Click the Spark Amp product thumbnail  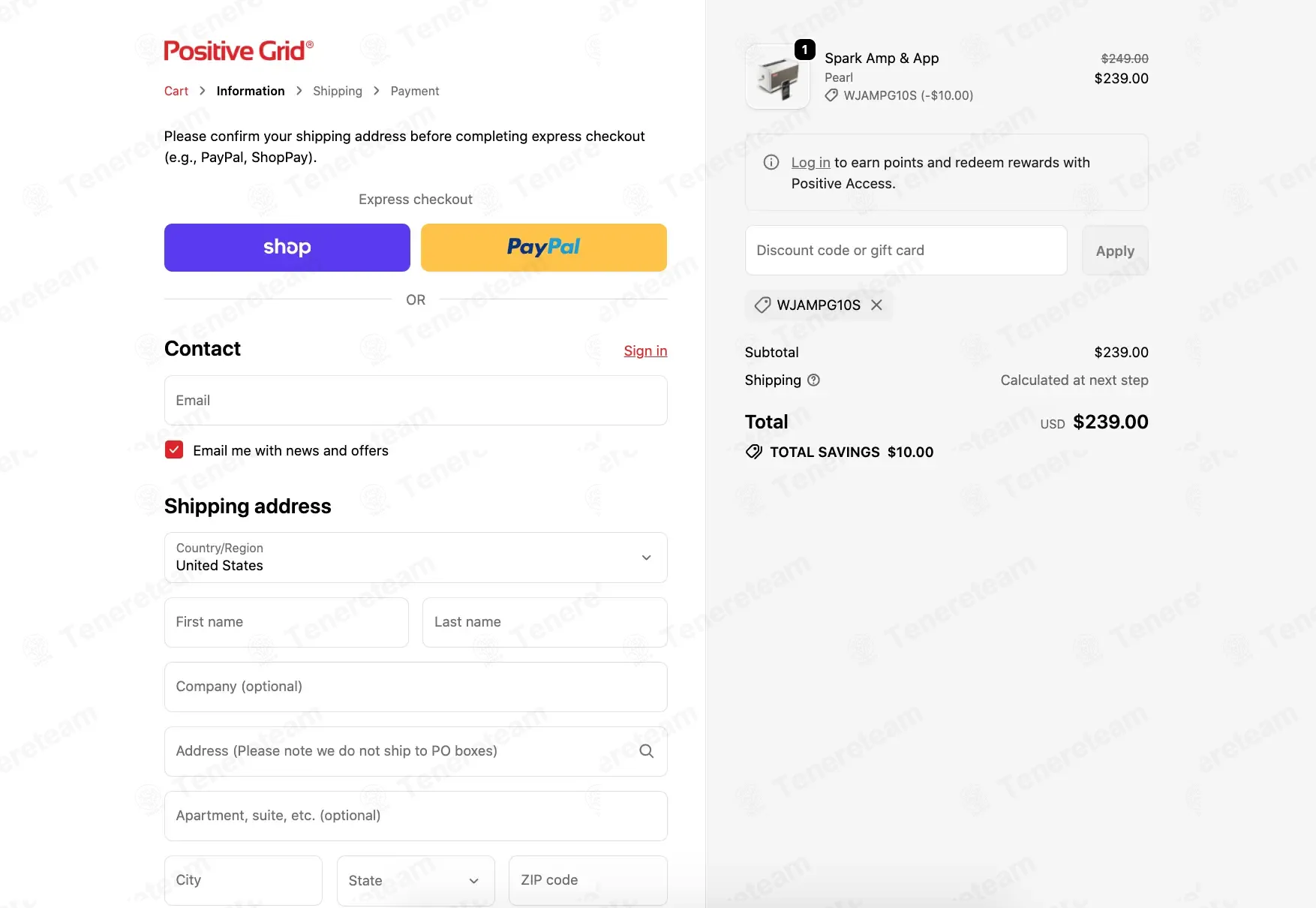pos(777,77)
